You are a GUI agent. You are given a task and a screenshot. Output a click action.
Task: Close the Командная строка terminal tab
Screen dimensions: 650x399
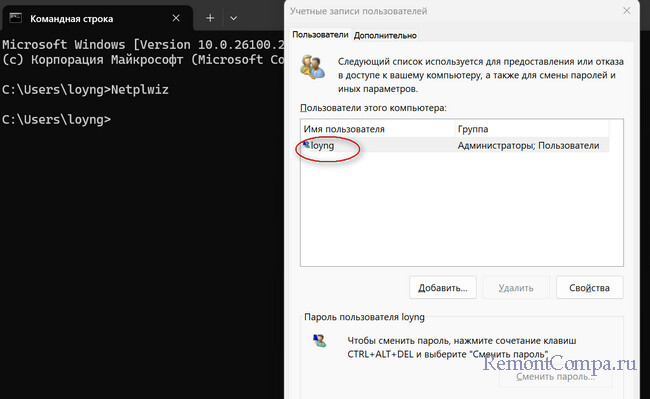coord(176,18)
